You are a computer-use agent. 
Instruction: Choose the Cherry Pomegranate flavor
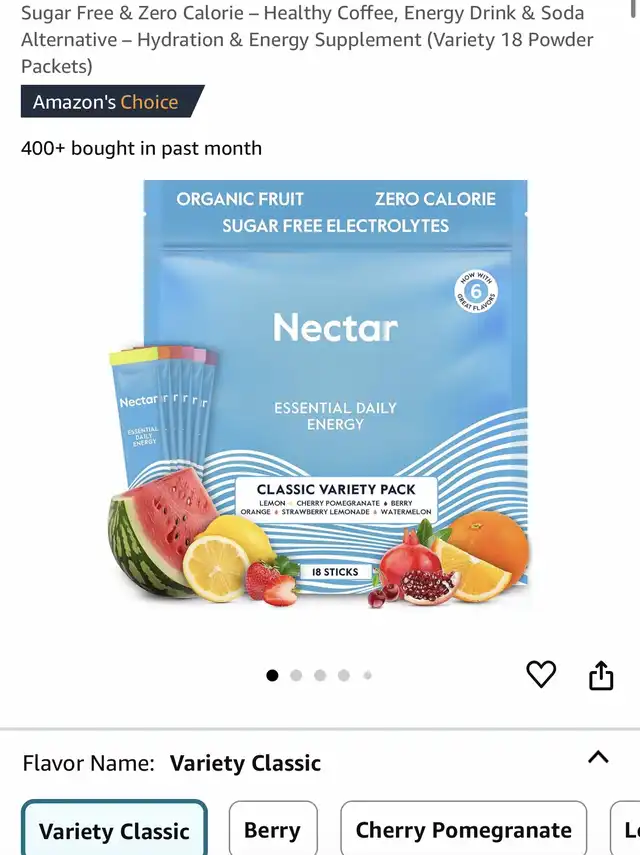coord(464,828)
